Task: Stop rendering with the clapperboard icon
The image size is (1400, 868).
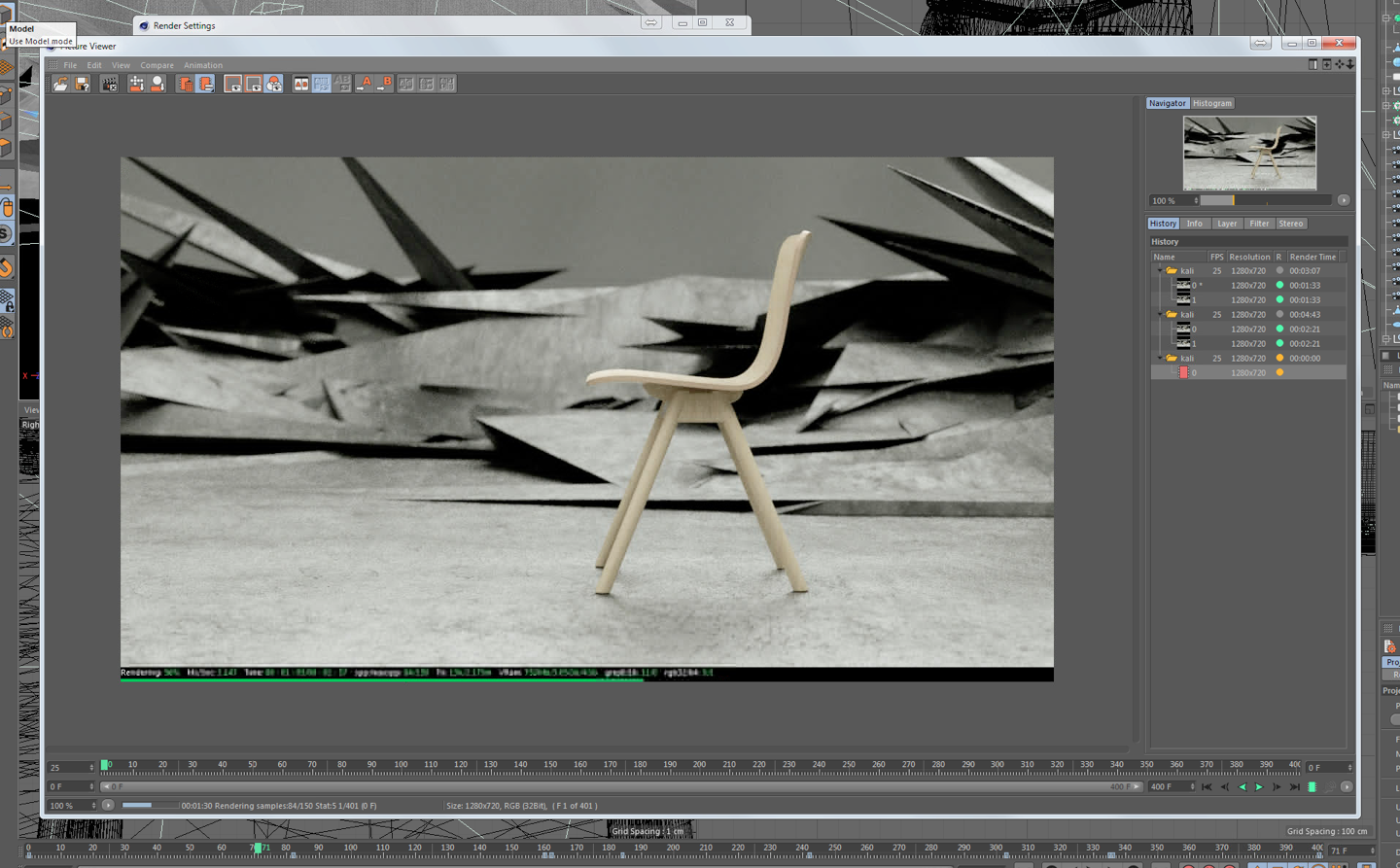Action: pos(109,85)
